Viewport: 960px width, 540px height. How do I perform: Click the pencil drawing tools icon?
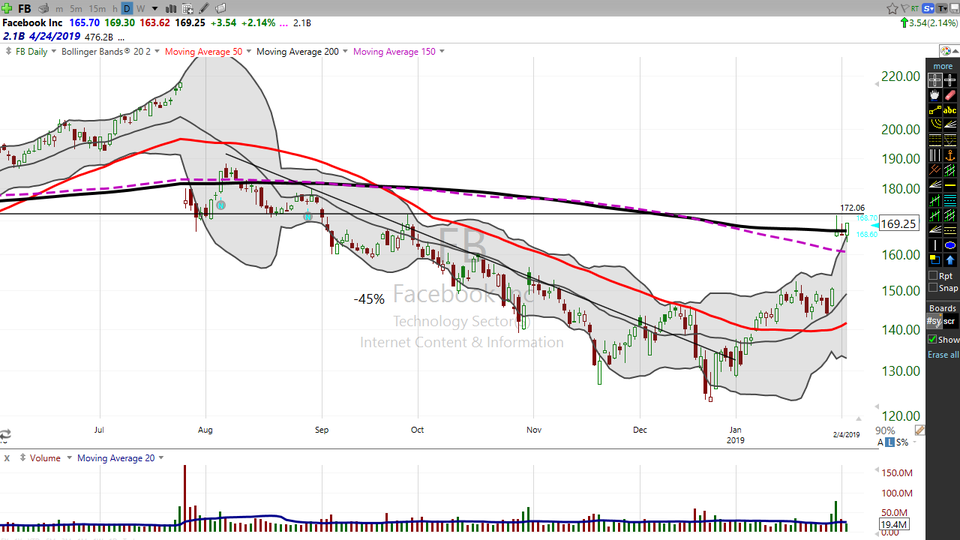204,9
